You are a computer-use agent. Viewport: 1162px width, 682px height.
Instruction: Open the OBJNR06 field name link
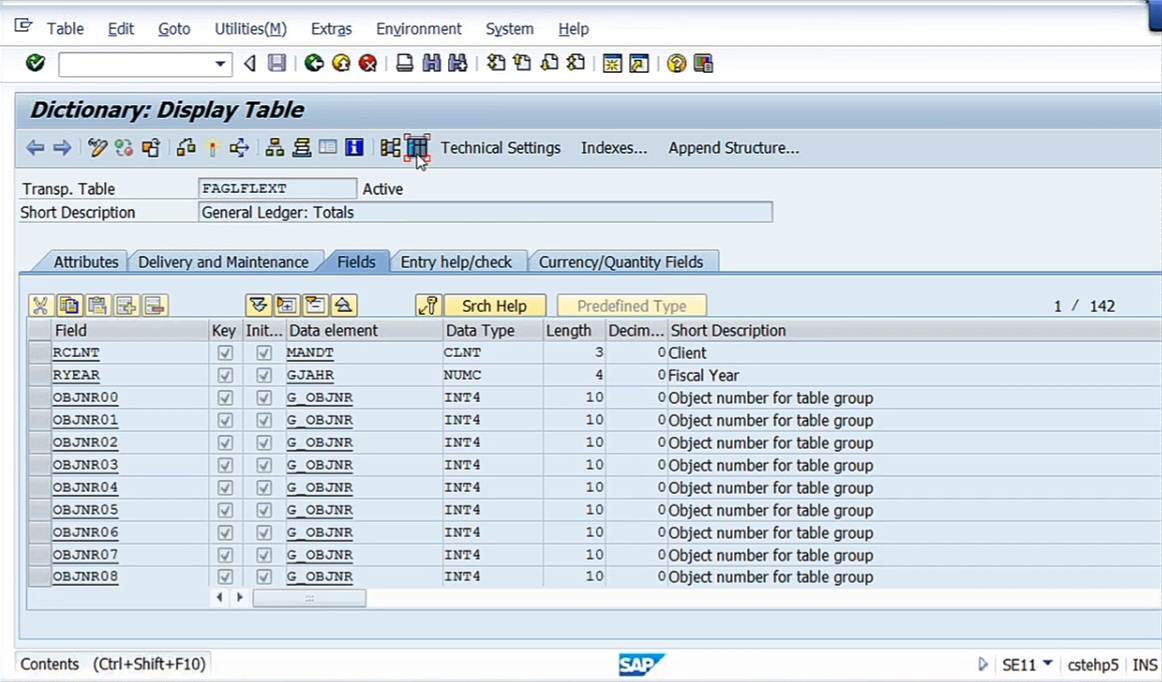[85, 532]
